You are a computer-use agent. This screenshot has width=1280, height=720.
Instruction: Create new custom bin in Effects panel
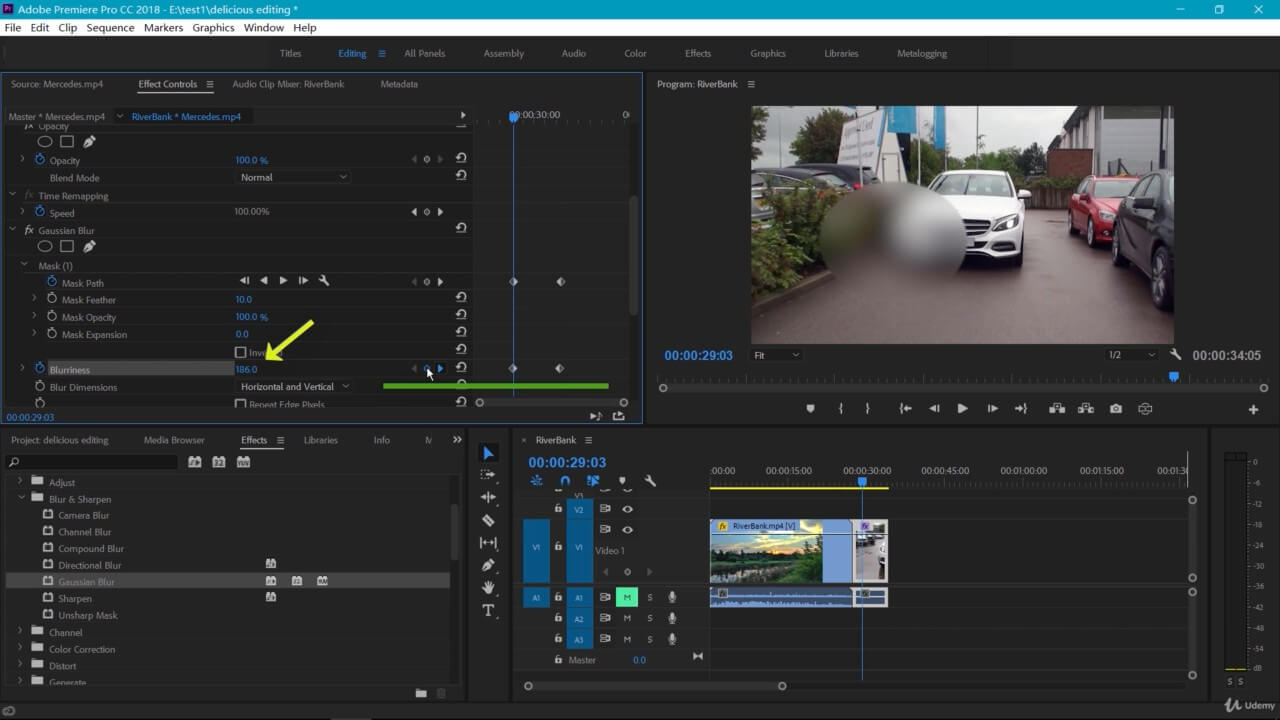click(421, 693)
